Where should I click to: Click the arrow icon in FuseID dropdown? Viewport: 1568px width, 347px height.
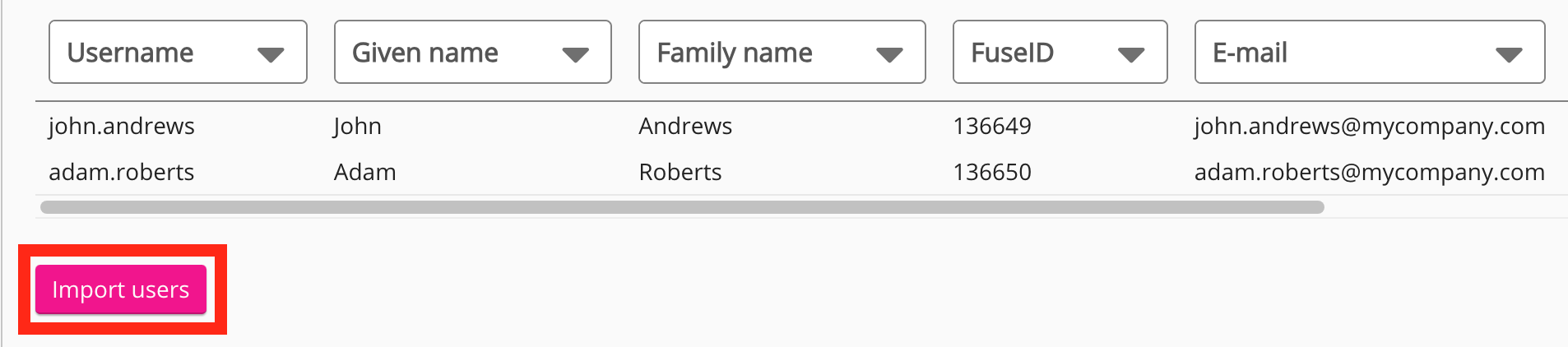(1131, 55)
